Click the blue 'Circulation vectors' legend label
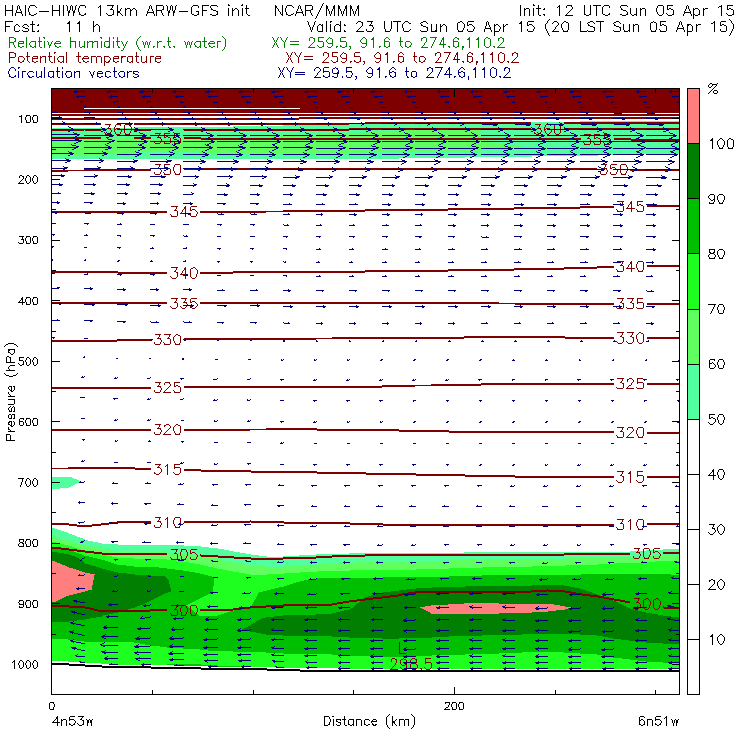 pos(74,73)
